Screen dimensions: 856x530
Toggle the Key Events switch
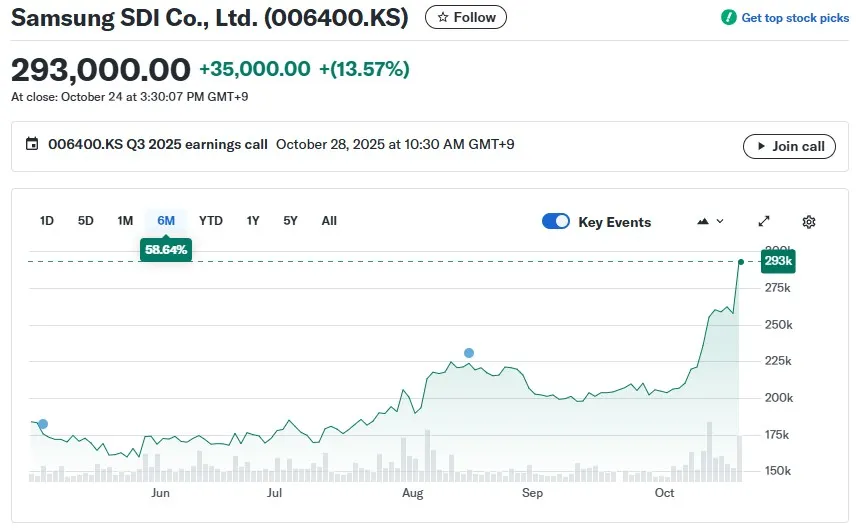[556, 222]
